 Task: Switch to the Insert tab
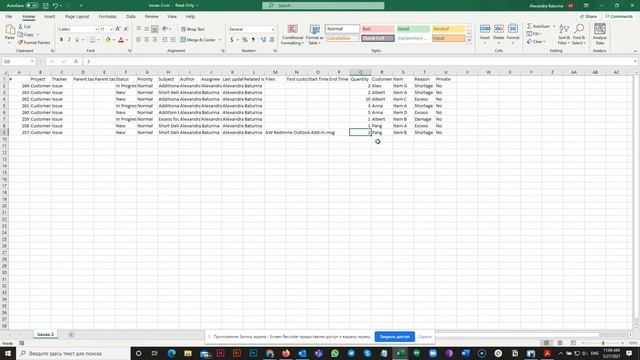pyautogui.click(x=49, y=17)
